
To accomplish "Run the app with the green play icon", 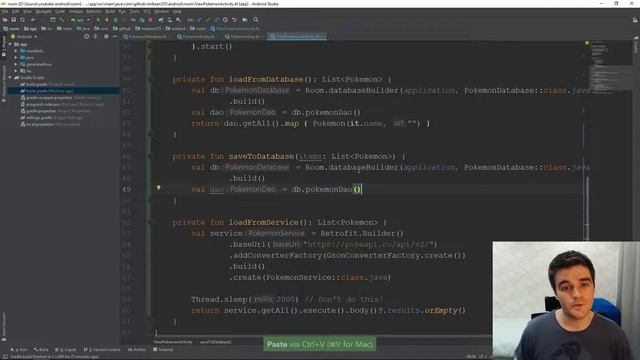I will click(x=98, y=20).
